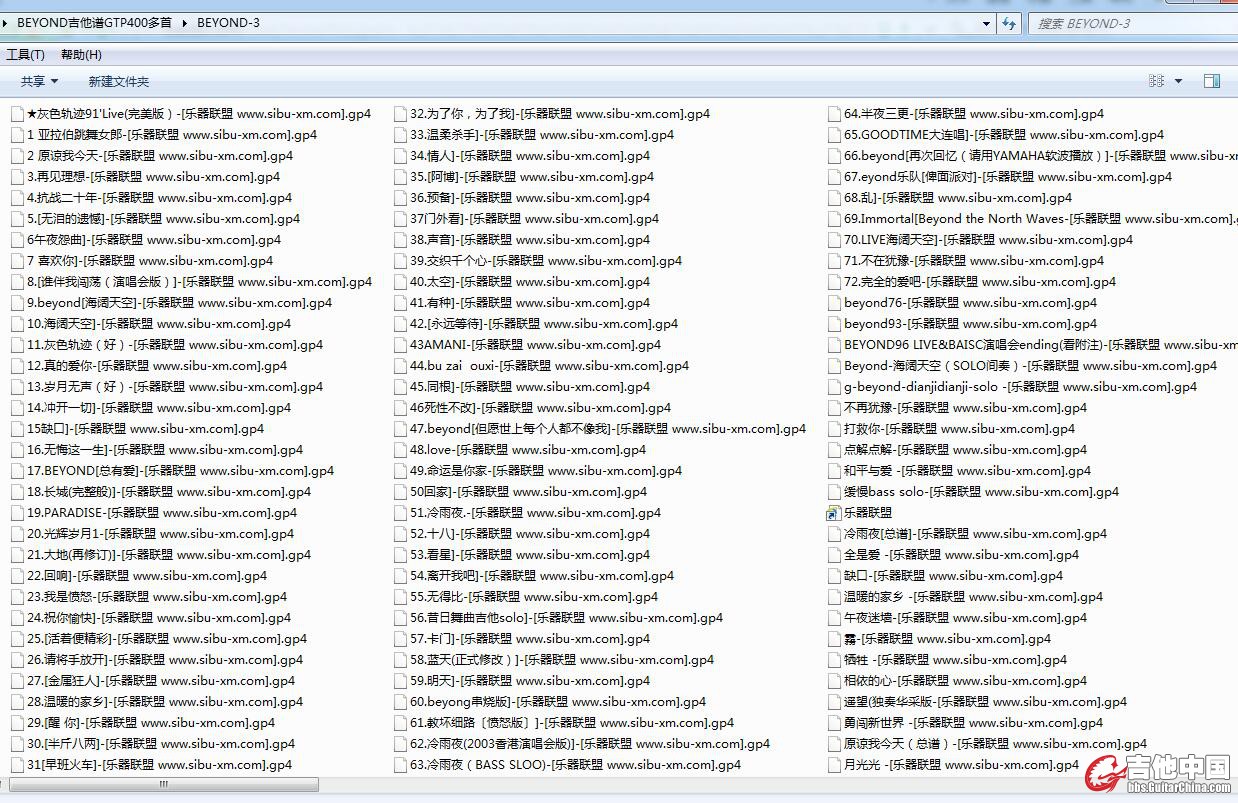
Task: Open the 工具(T) menu
Action: [x=25, y=55]
